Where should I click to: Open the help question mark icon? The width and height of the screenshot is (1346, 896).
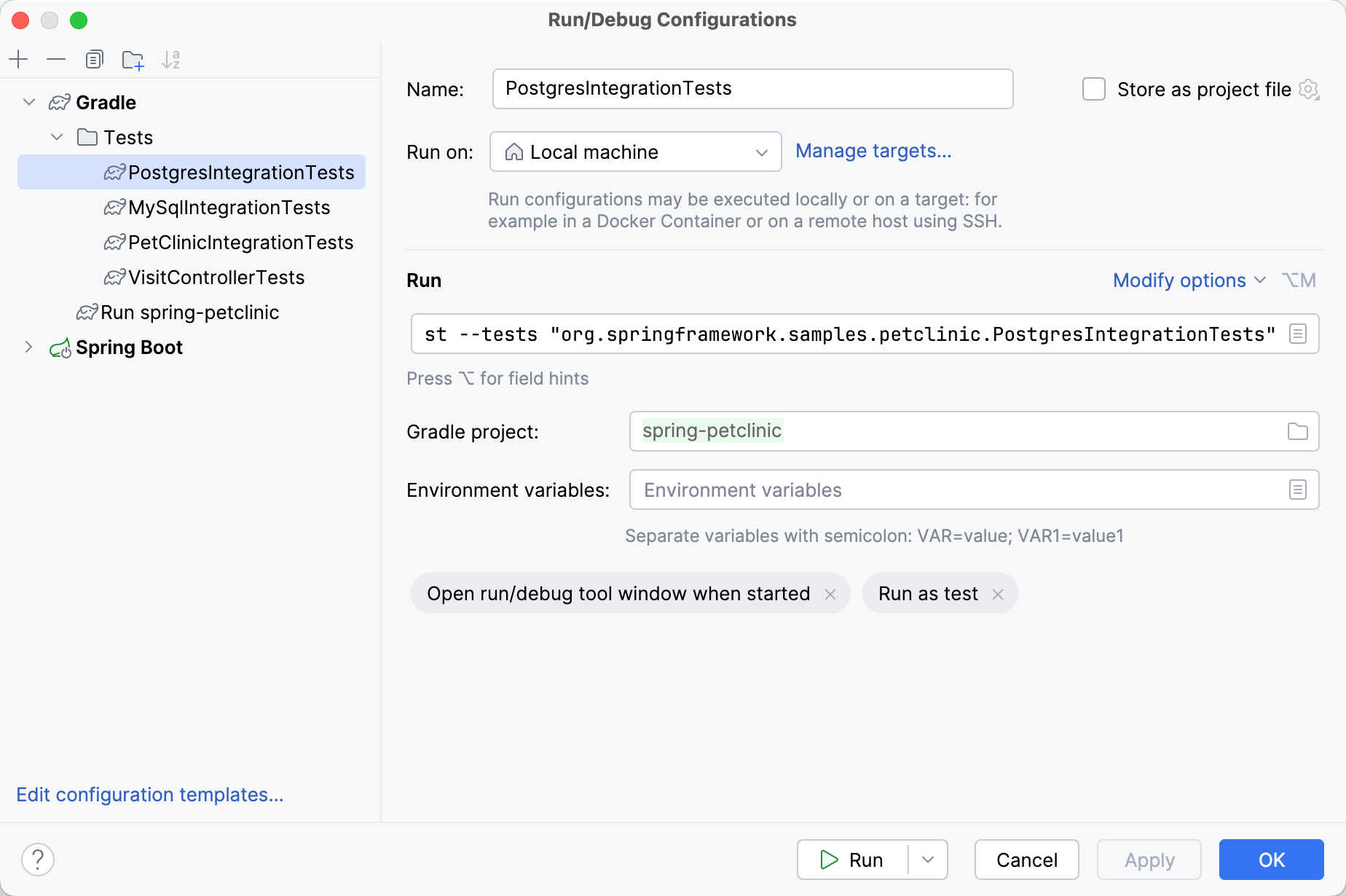[x=38, y=860]
